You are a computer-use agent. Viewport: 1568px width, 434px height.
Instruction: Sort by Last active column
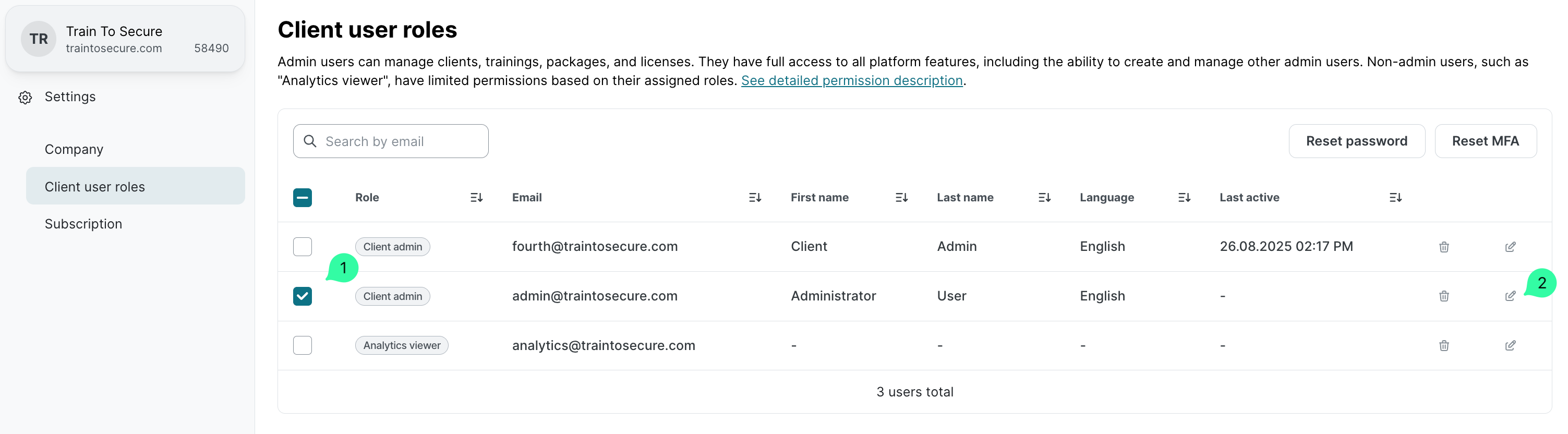point(1395,197)
